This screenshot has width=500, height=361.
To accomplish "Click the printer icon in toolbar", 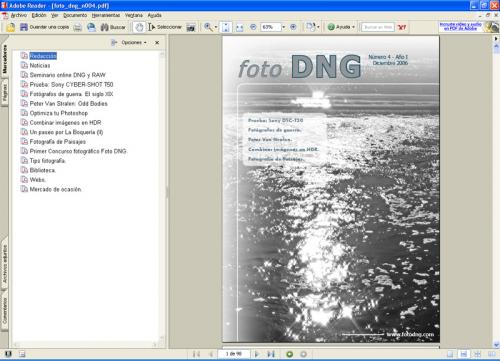I will point(78,27).
